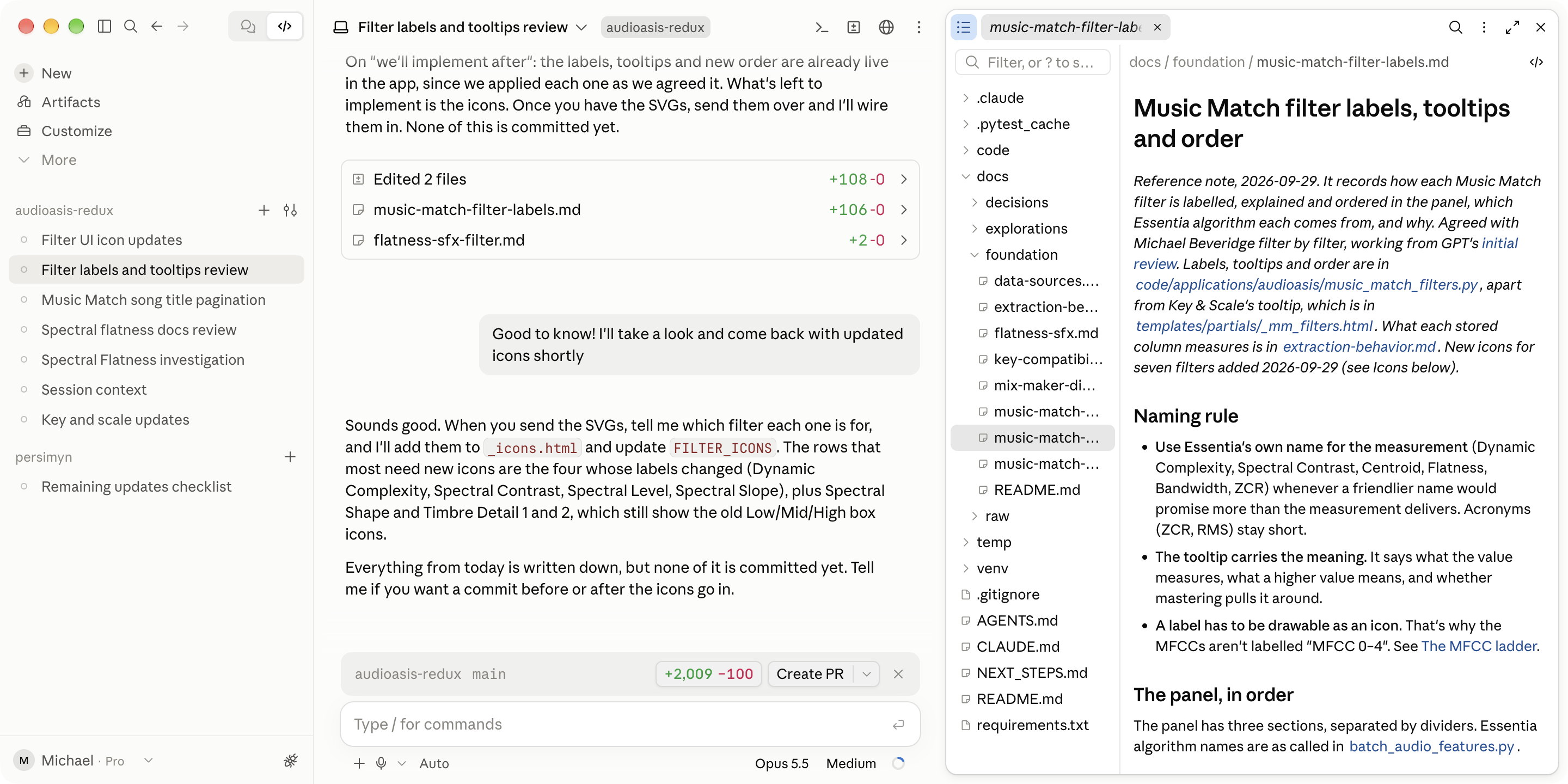The image size is (1568, 784).
Task: Follow The MFCC ladder link
Action: click(1479, 646)
